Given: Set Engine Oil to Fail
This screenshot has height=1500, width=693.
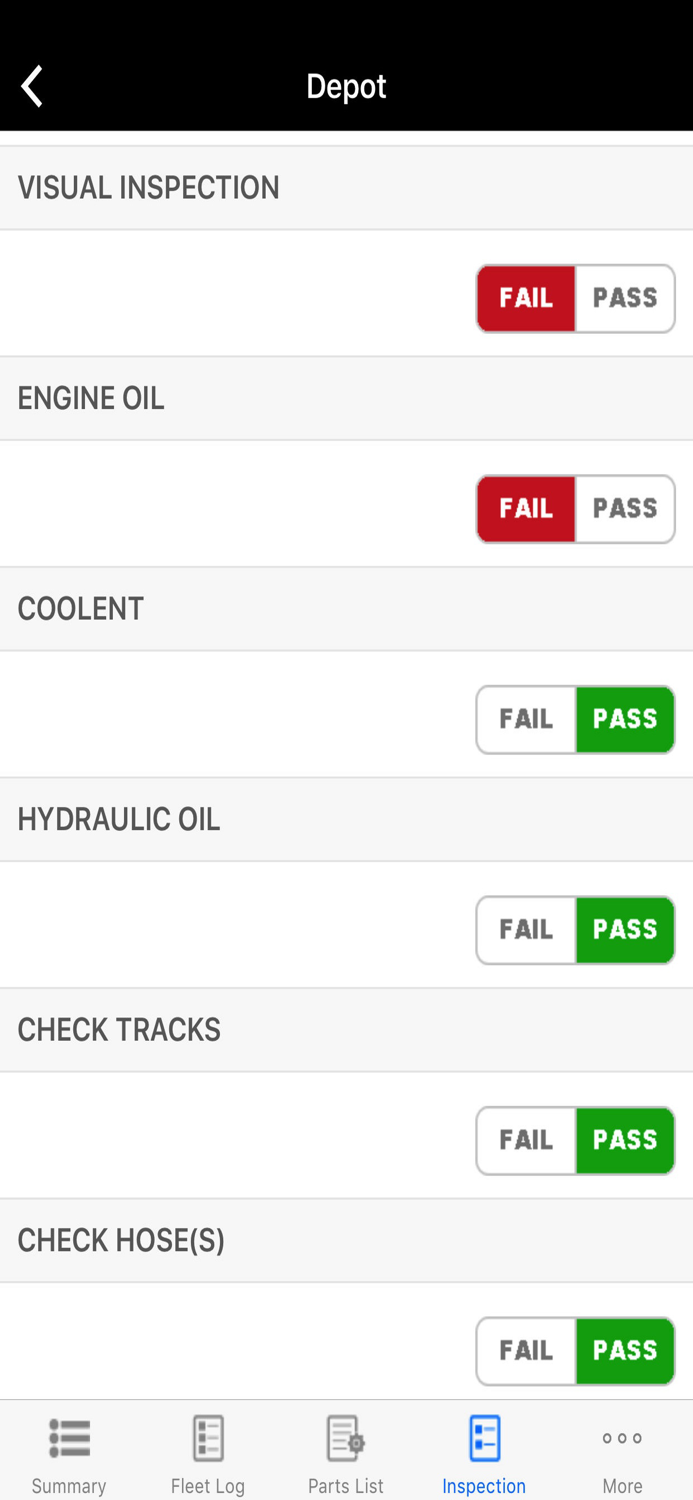Looking at the screenshot, I should tap(526, 509).
